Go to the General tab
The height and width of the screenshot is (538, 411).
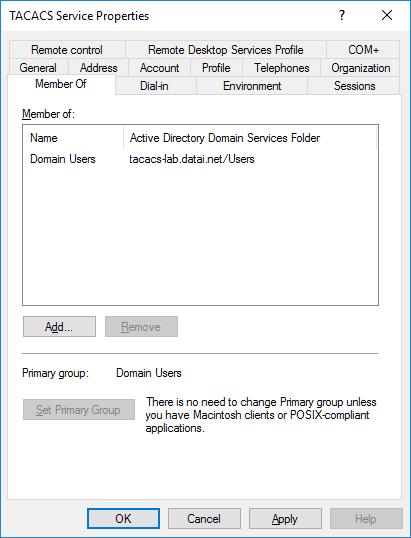(x=38, y=68)
